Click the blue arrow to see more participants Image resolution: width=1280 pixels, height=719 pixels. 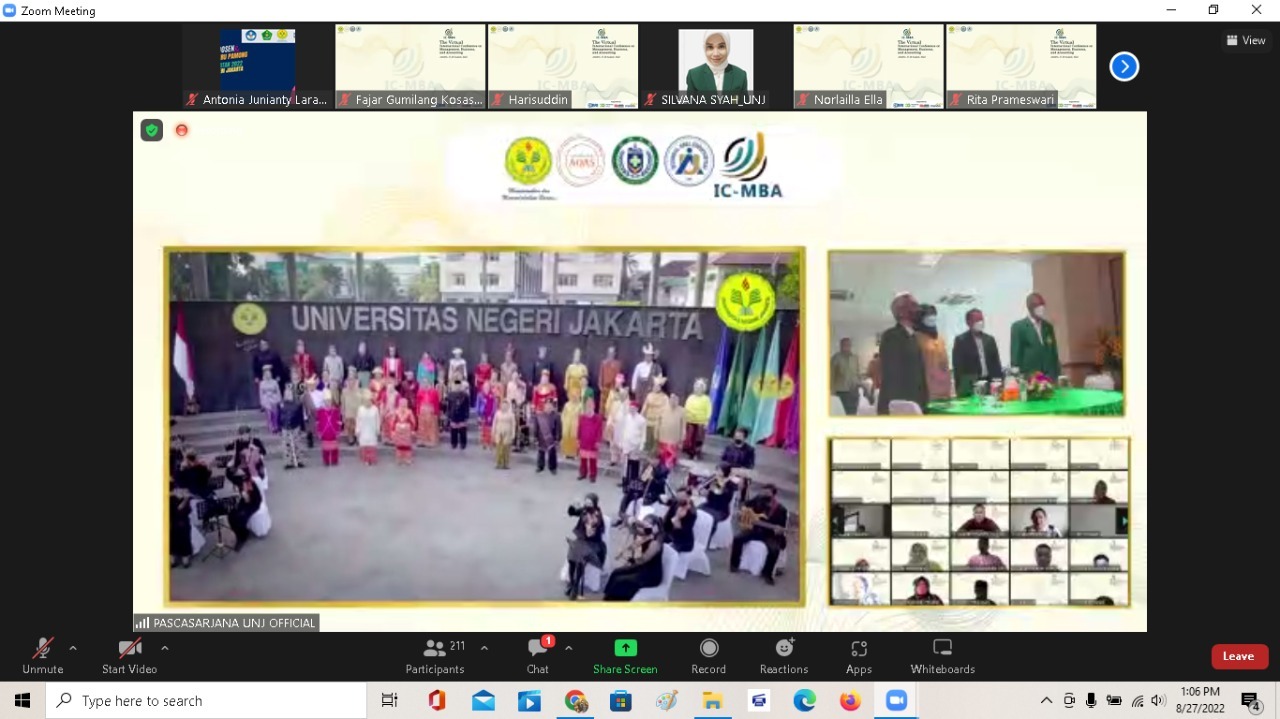click(x=1124, y=66)
